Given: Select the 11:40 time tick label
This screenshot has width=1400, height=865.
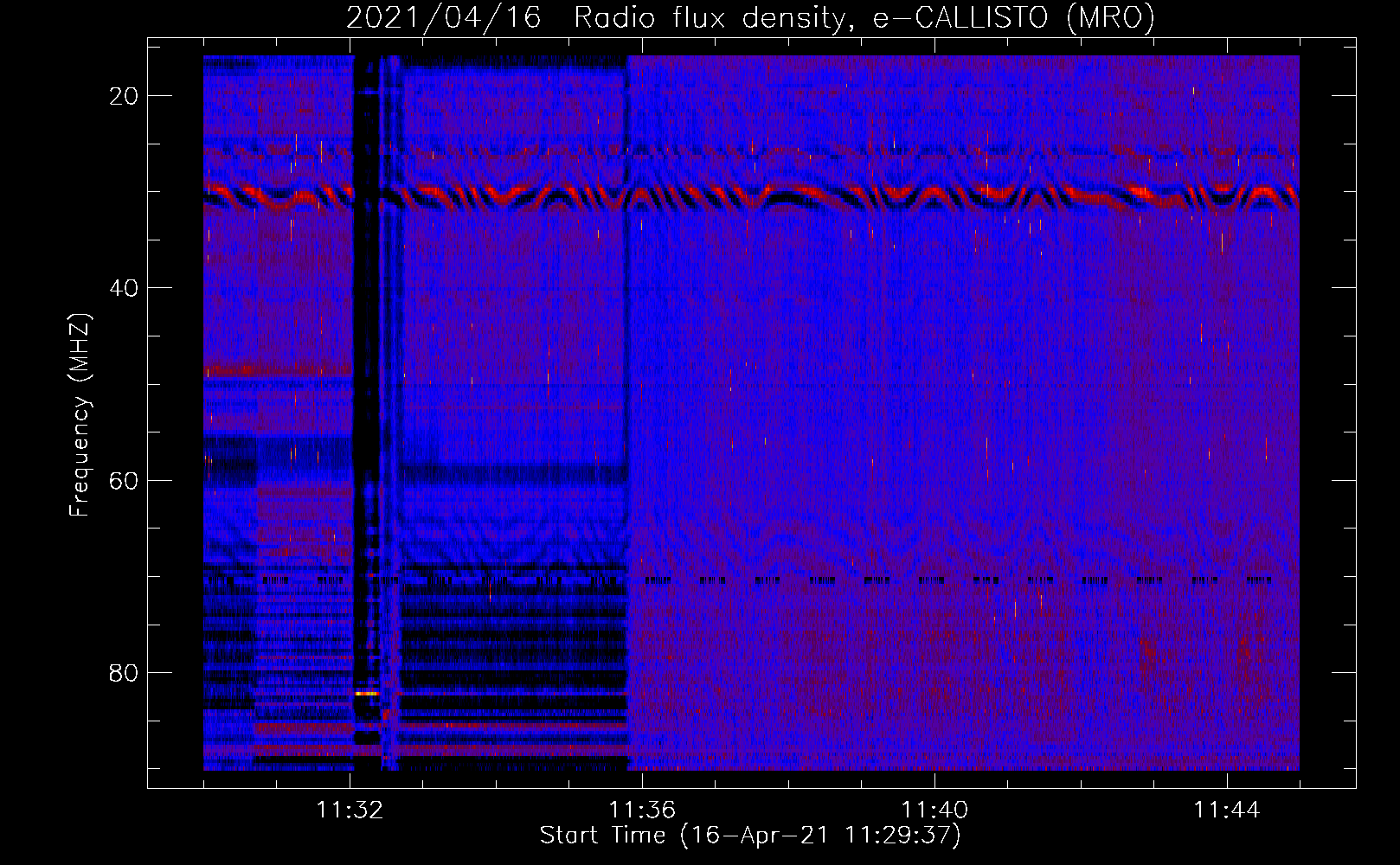Looking at the screenshot, I should (x=934, y=811).
